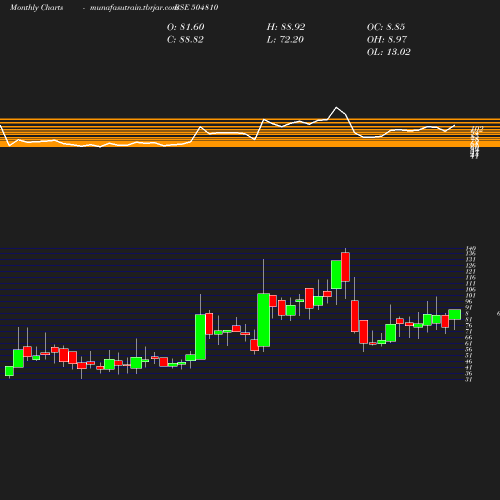Click the 56 price axis label
The height and width of the screenshot is (500, 500).
click(469, 350)
